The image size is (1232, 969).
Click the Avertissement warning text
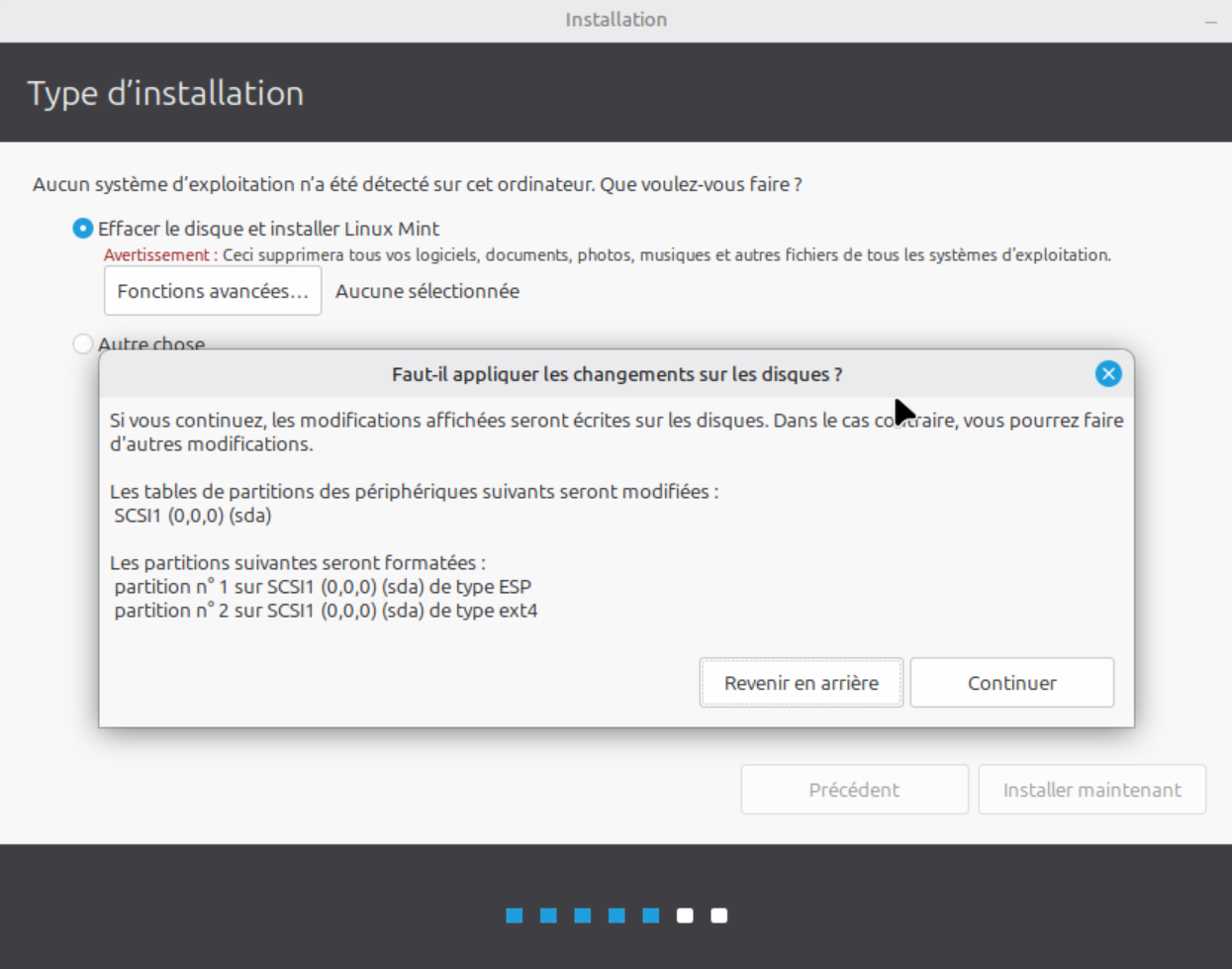[x=607, y=255]
